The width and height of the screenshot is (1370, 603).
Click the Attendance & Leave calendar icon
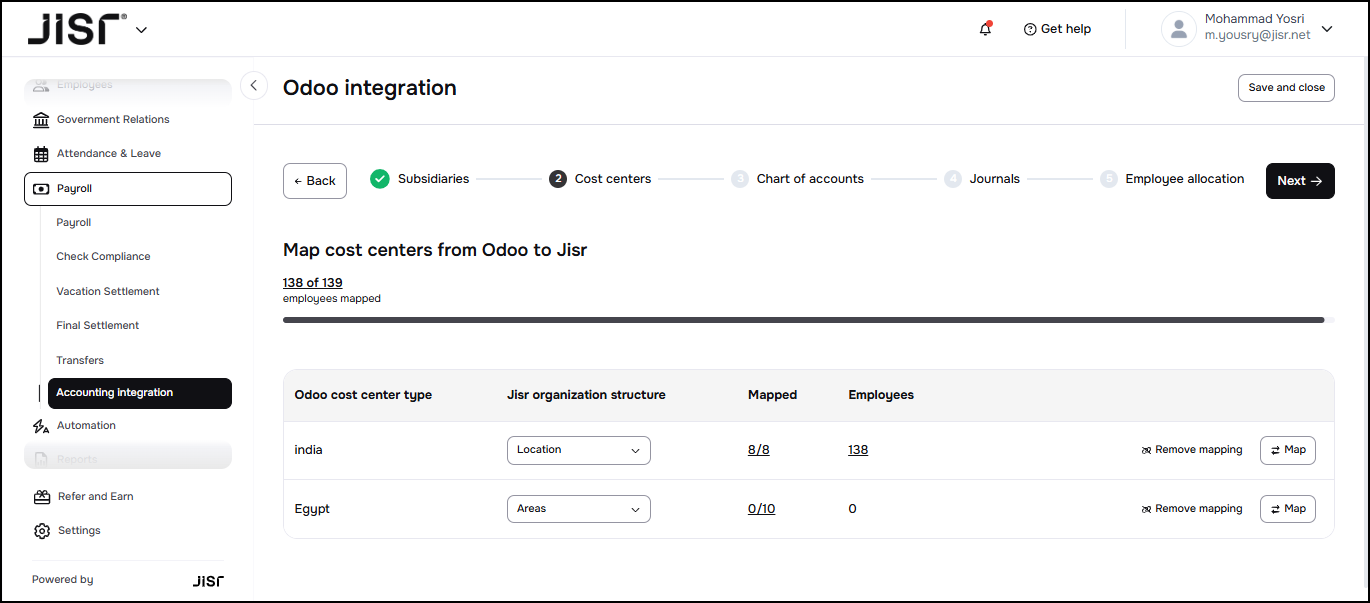pyautogui.click(x=41, y=154)
